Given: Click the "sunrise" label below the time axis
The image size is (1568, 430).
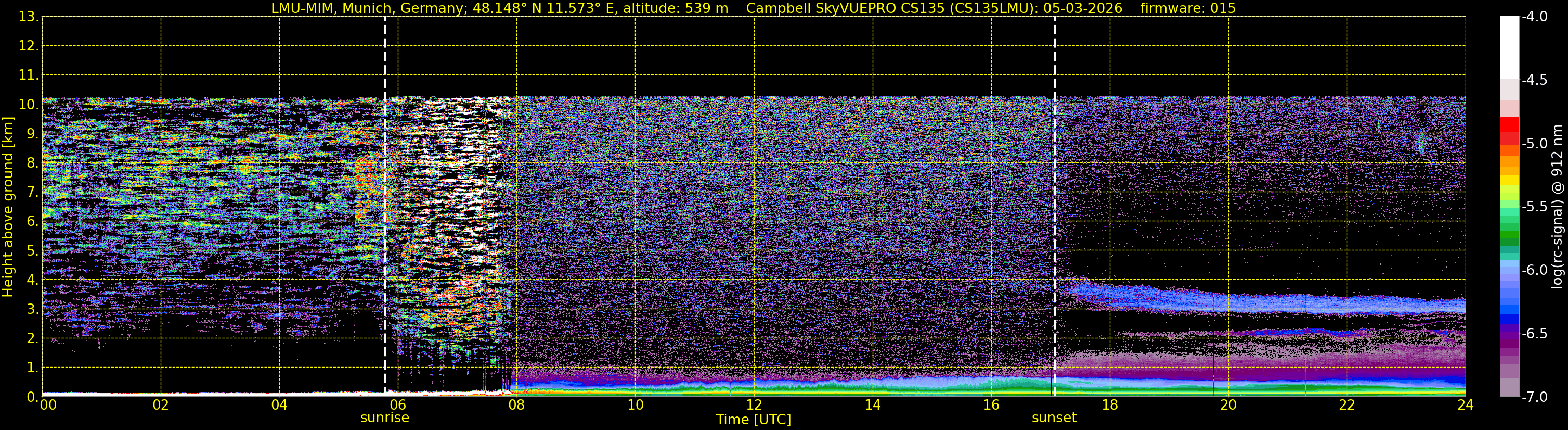Looking at the screenshot, I should point(385,418).
